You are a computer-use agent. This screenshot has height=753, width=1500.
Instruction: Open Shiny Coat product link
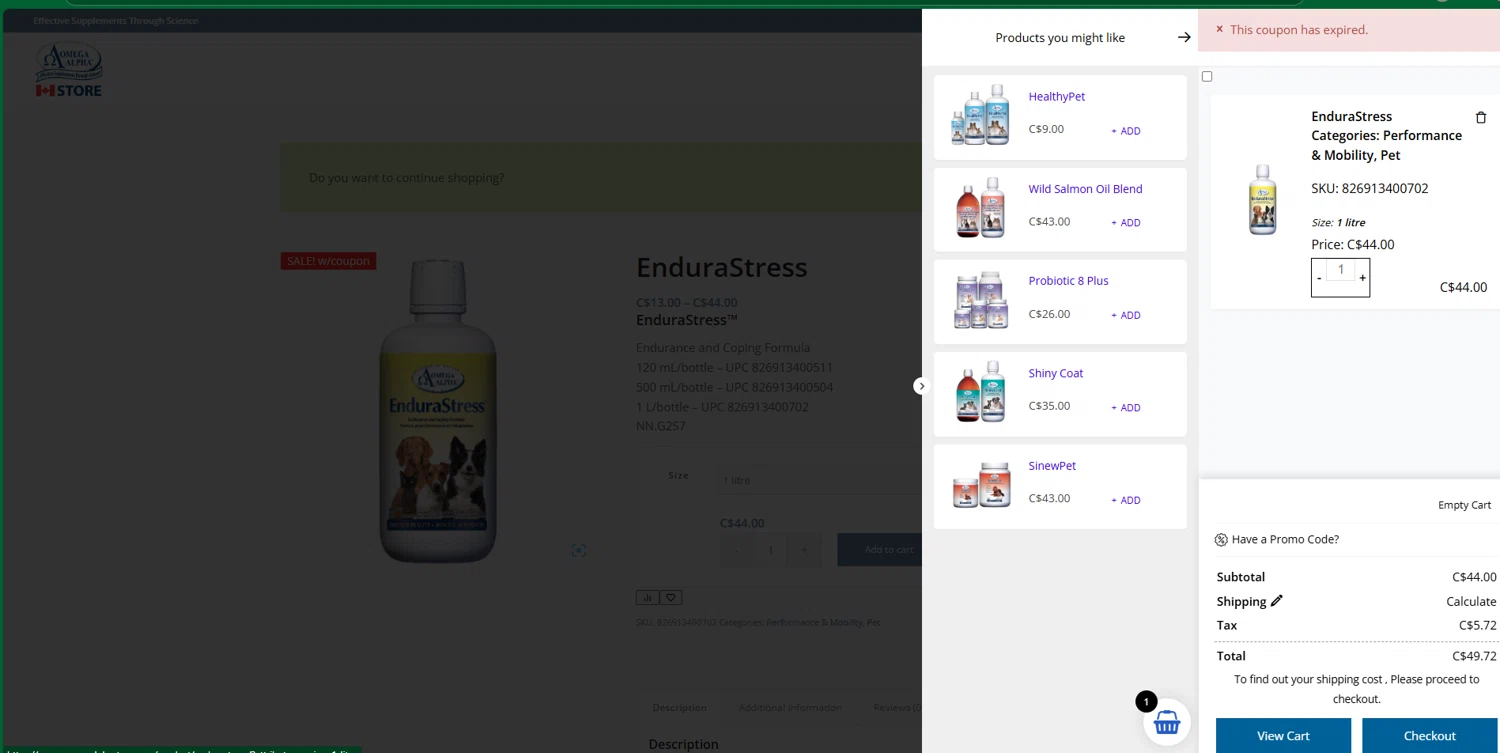tap(1056, 373)
